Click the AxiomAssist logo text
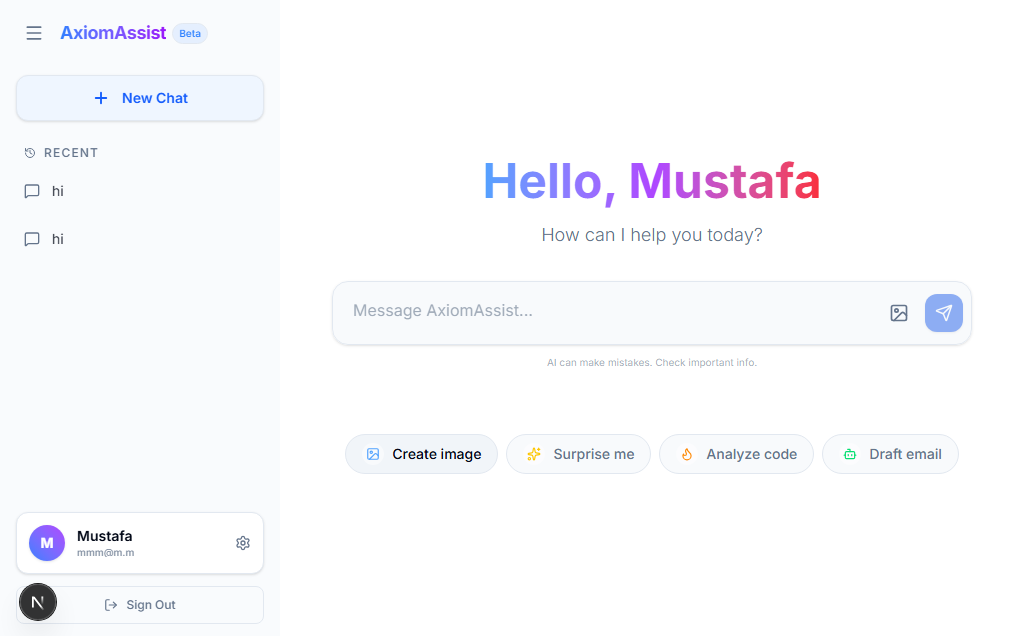 [113, 33]
